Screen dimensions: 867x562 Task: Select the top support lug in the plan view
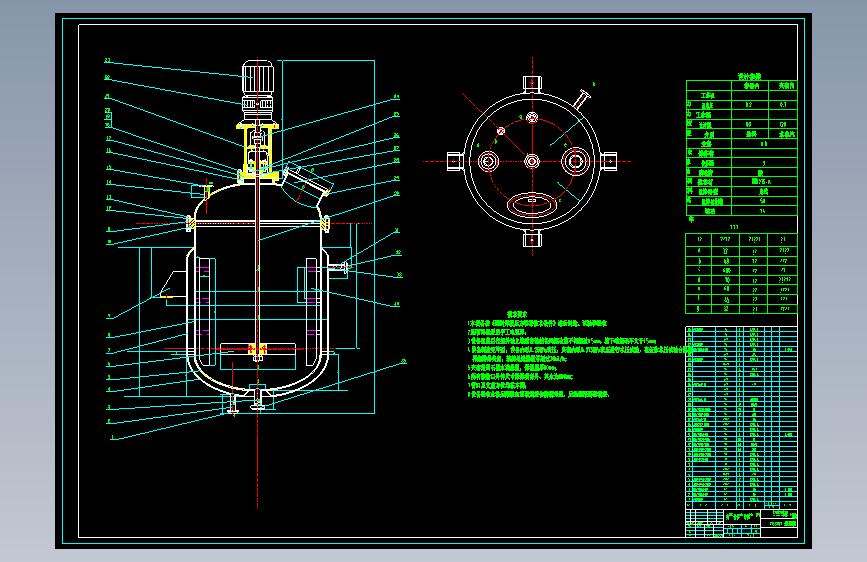[x=532, y=84]
